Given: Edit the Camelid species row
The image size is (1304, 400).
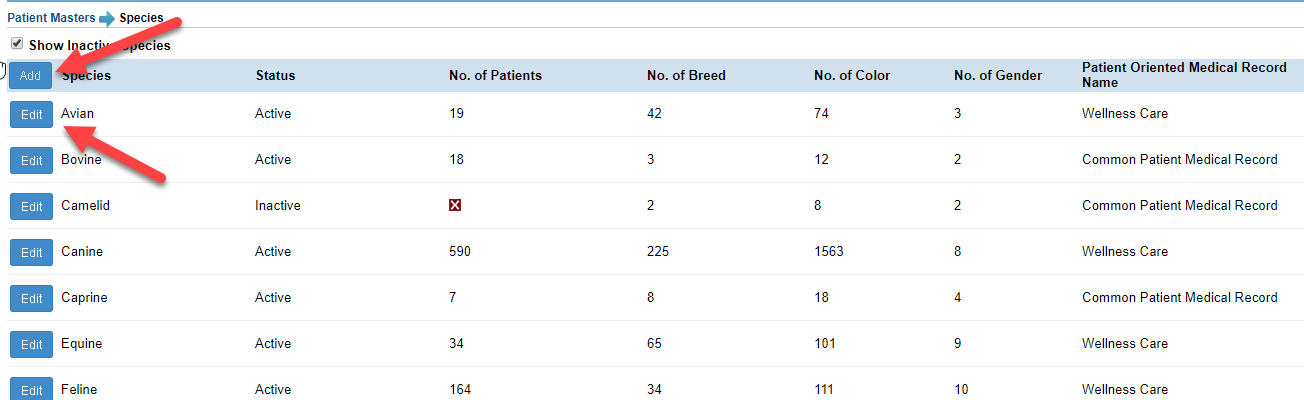Looking at the screenshot, I should pos(31,206).
